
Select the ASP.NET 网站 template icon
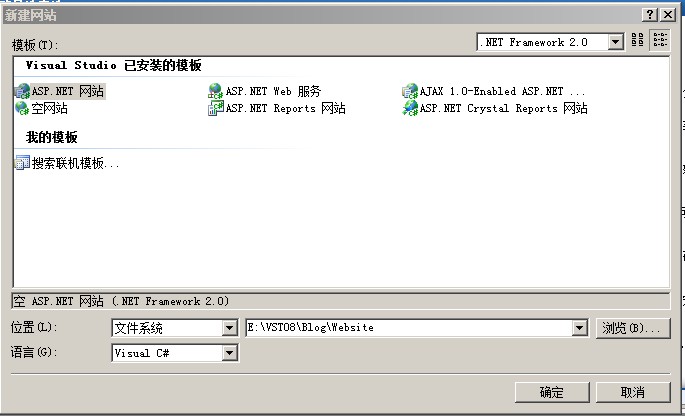pyautogui.click(x=22, y=91)
